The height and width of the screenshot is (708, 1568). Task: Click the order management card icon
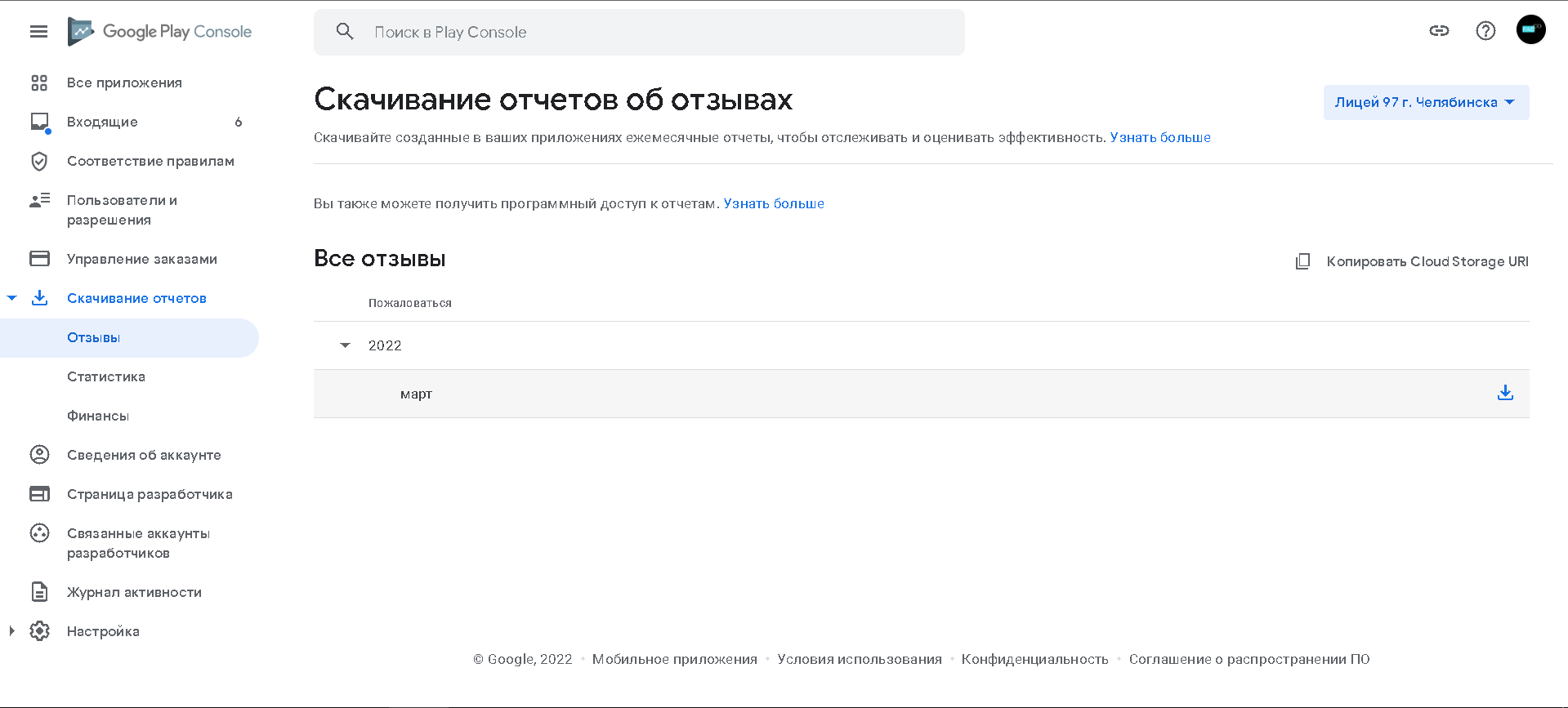click(39, 259)
